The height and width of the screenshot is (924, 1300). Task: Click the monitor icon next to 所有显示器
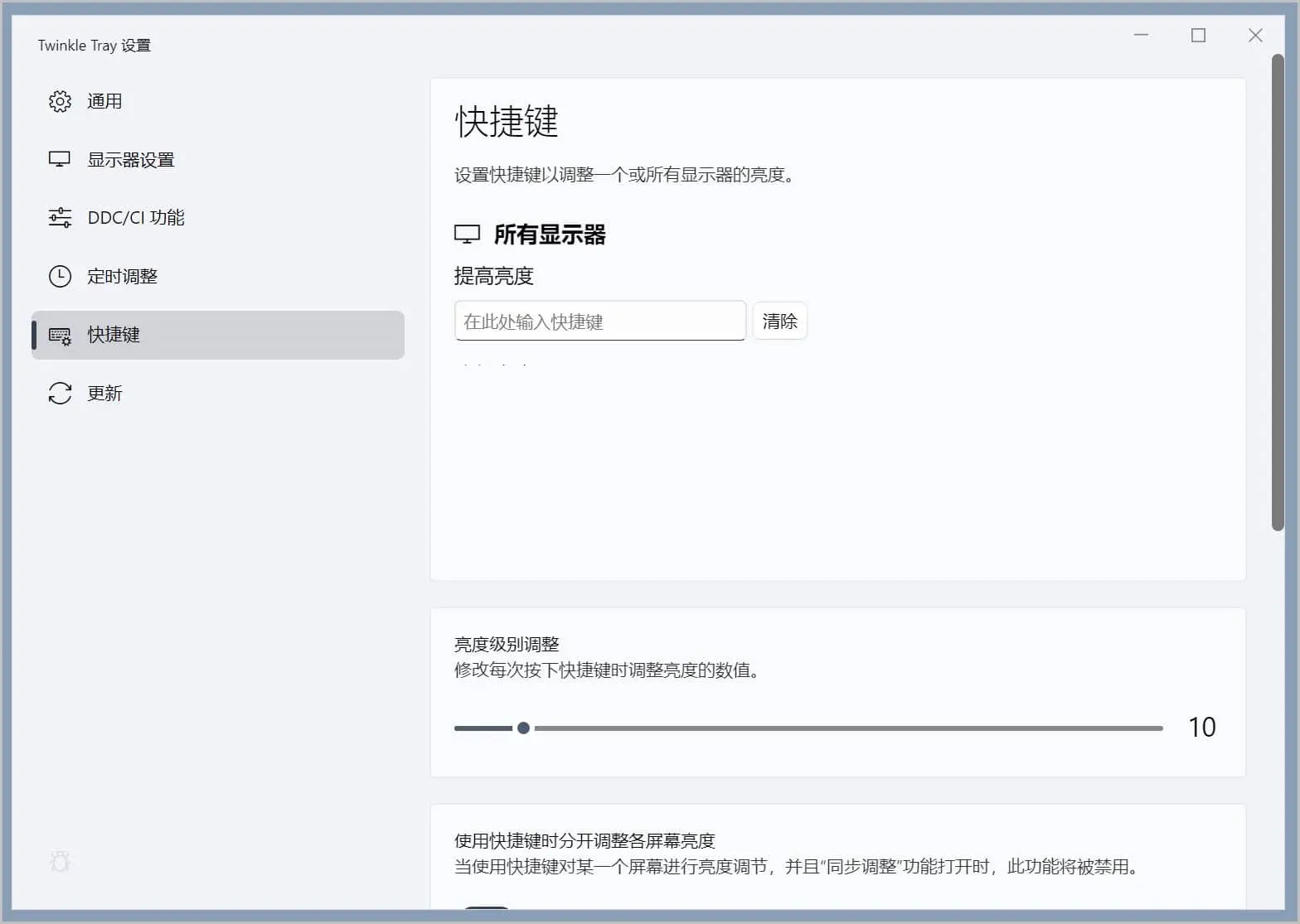point(467,235)
